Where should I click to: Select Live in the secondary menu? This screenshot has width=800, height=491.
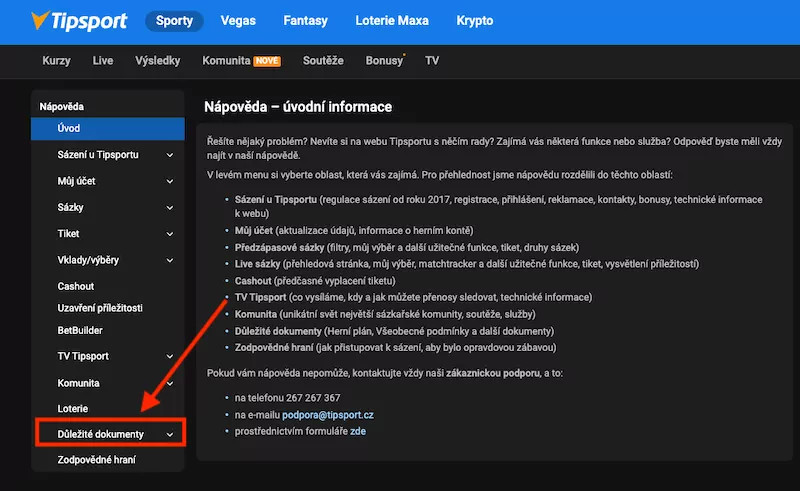coord(103,61)
